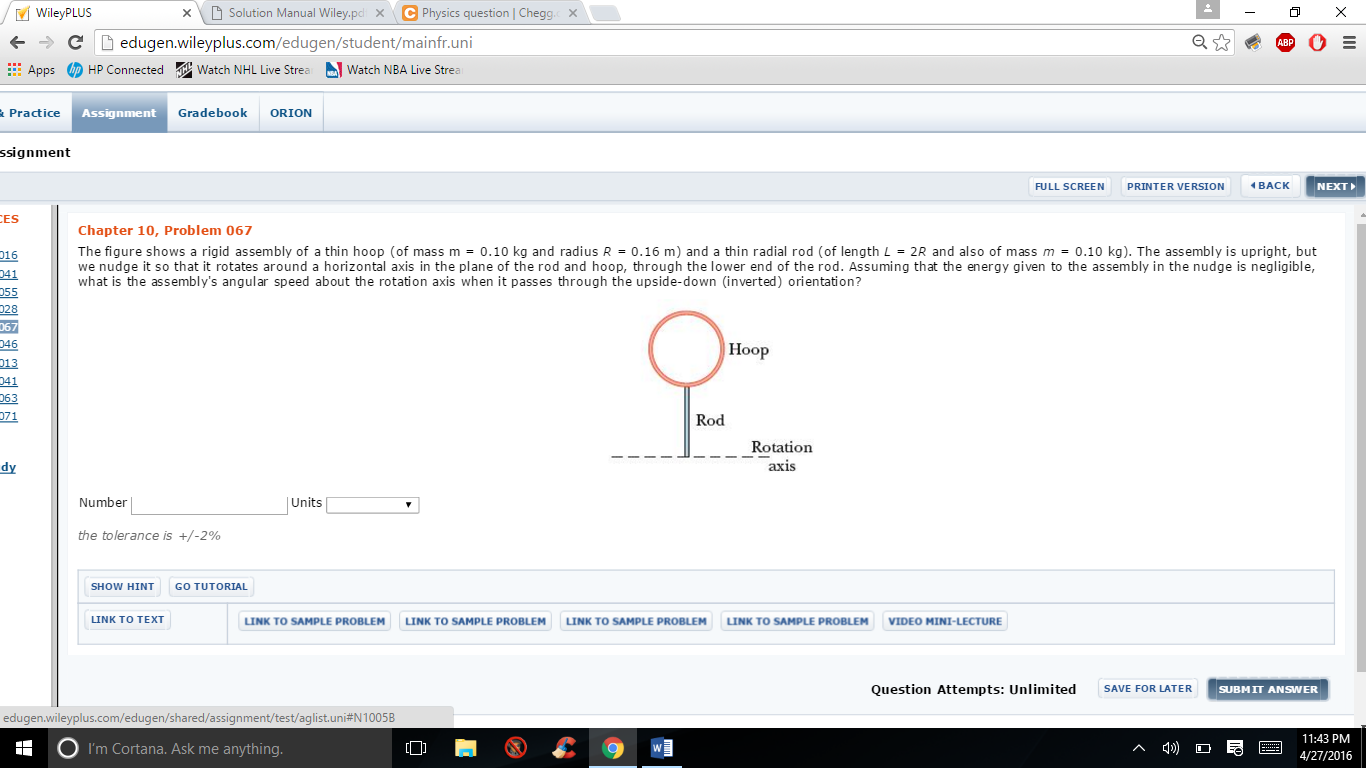Open the Task View icon on the taskbar
Image resolution: width=1366 pixels, height=768 pixels.
(x=414, y=747)
